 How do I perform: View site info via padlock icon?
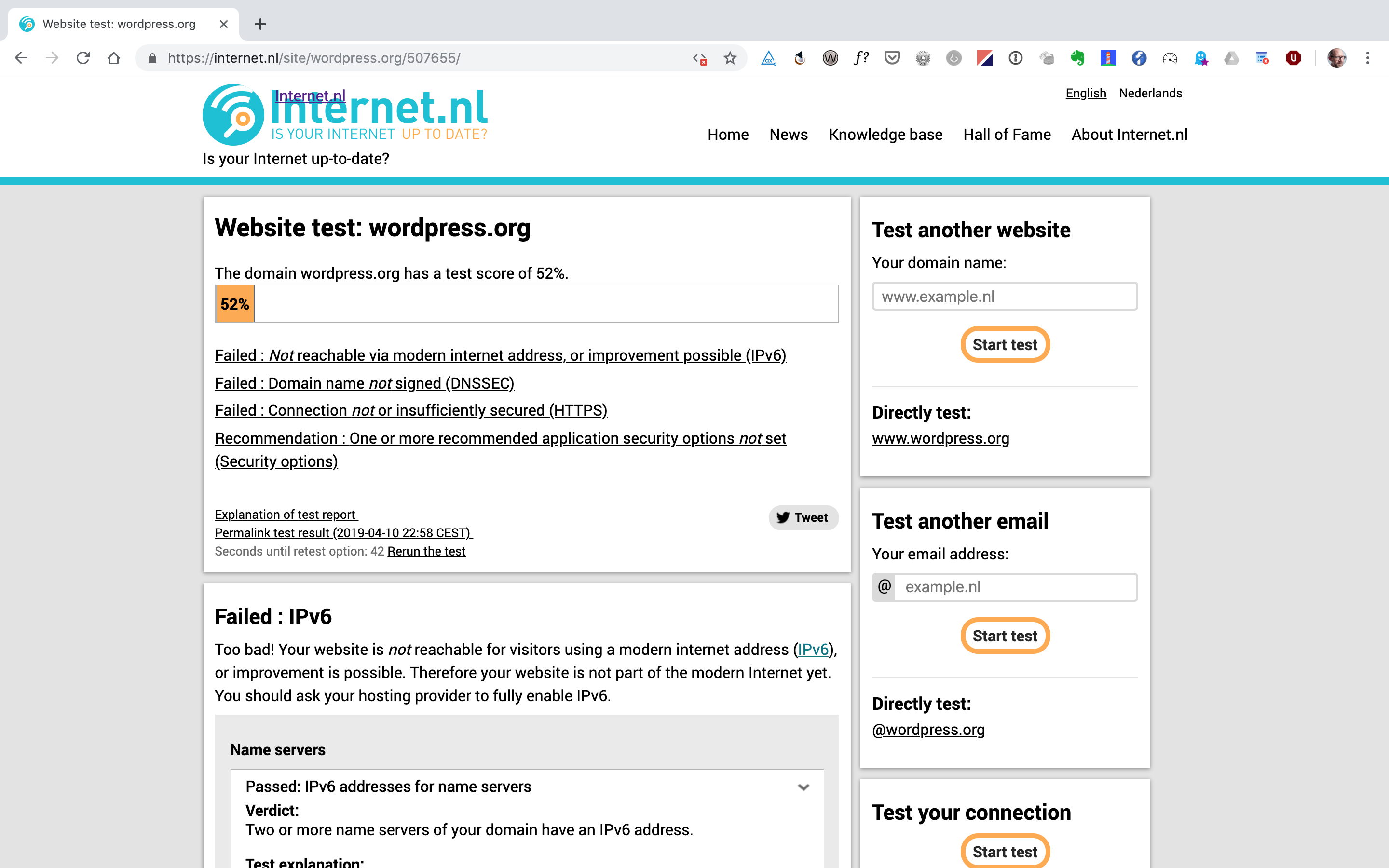pyautogui.click(x=152, y=58)
